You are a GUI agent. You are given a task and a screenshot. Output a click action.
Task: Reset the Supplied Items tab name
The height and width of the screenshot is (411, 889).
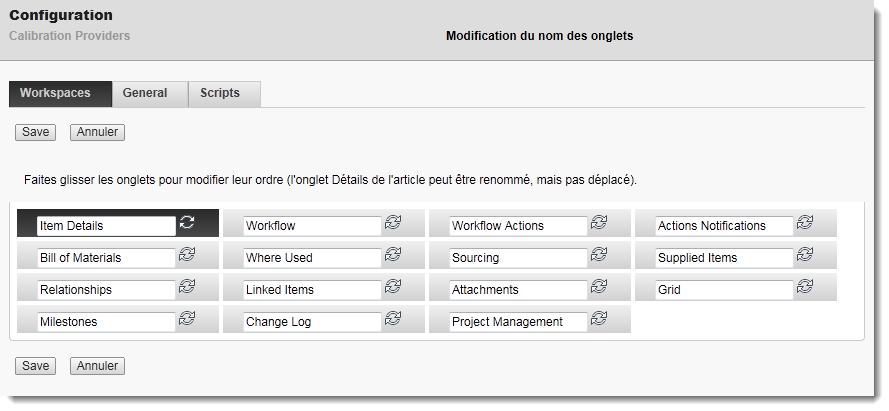(x=805, y=255)
